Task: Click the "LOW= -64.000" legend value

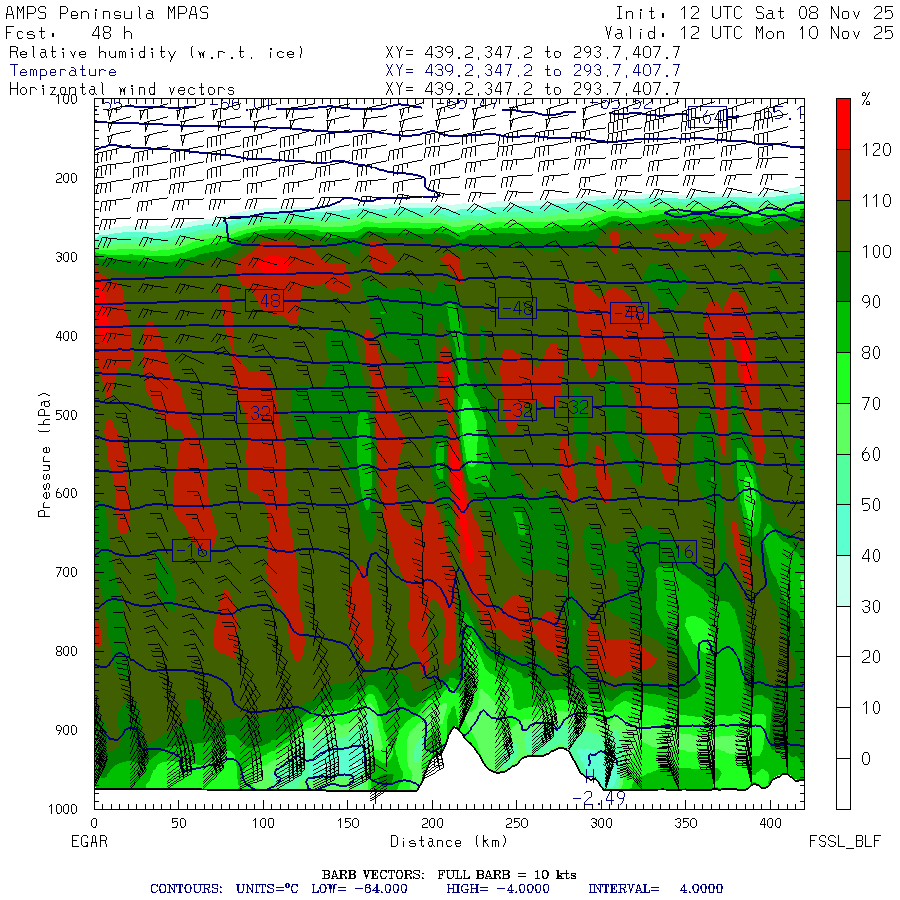Action: pos(359,889)
